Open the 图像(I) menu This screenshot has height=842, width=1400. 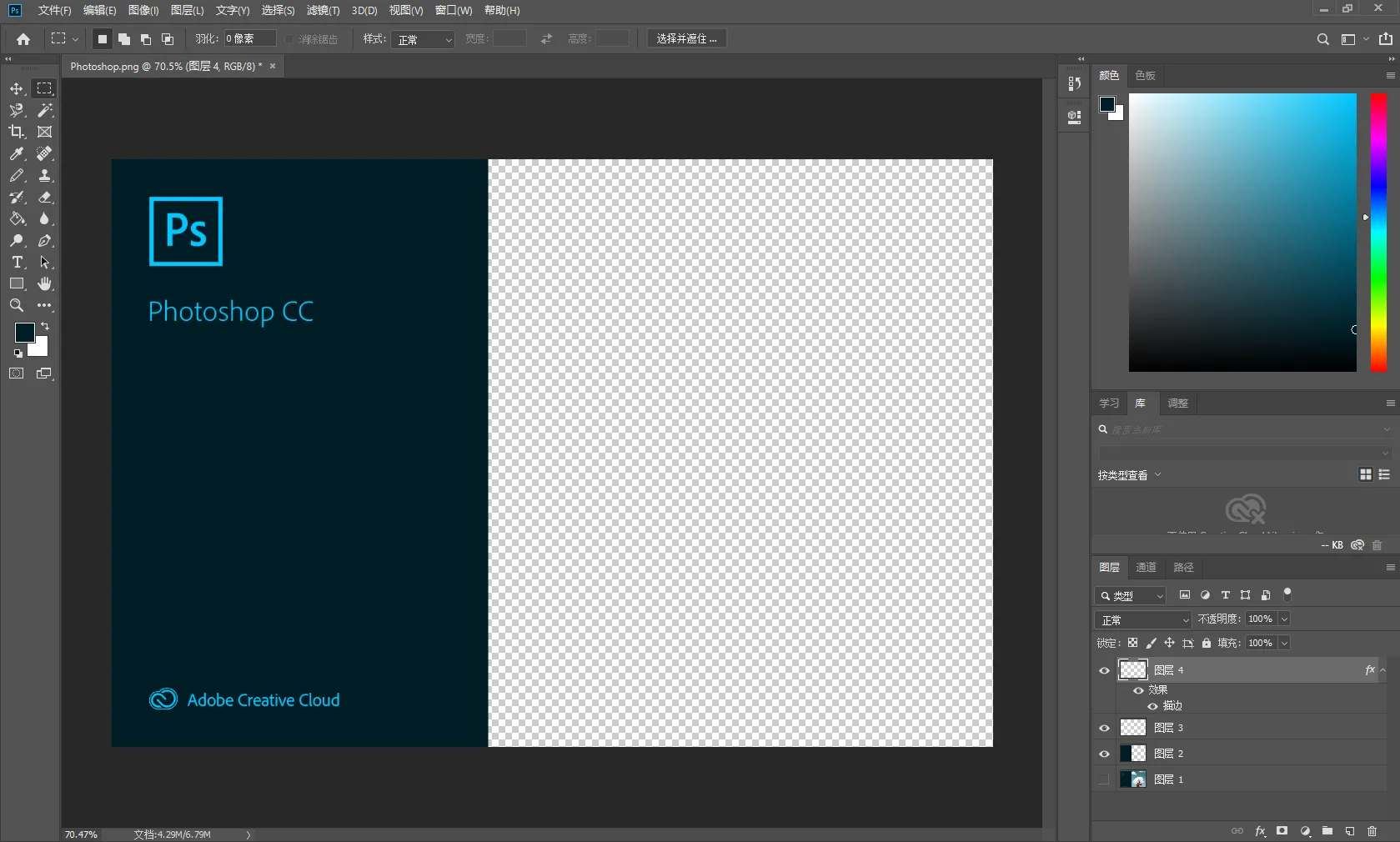(143, 10)
